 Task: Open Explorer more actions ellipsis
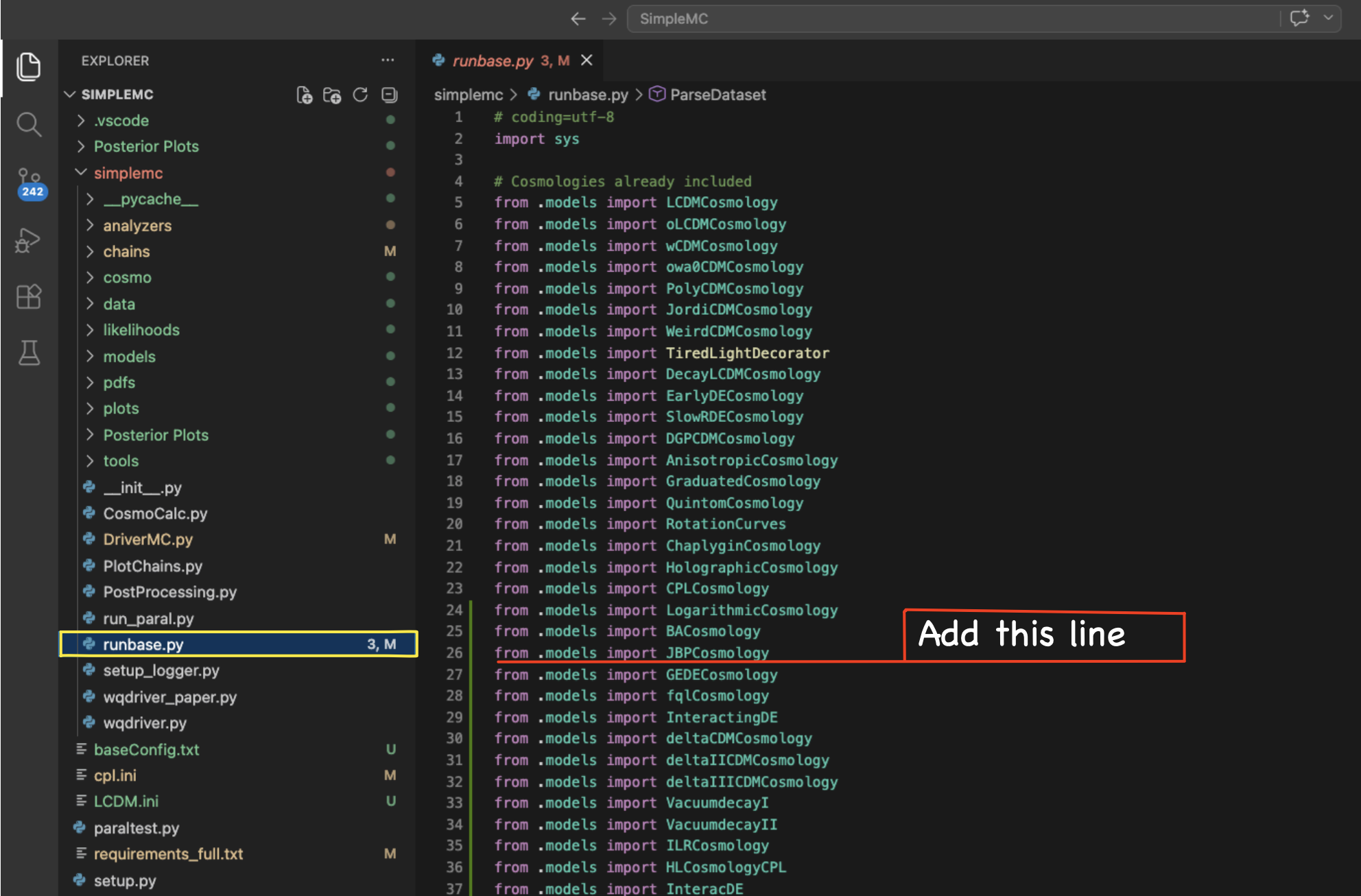tap(388, 60)
